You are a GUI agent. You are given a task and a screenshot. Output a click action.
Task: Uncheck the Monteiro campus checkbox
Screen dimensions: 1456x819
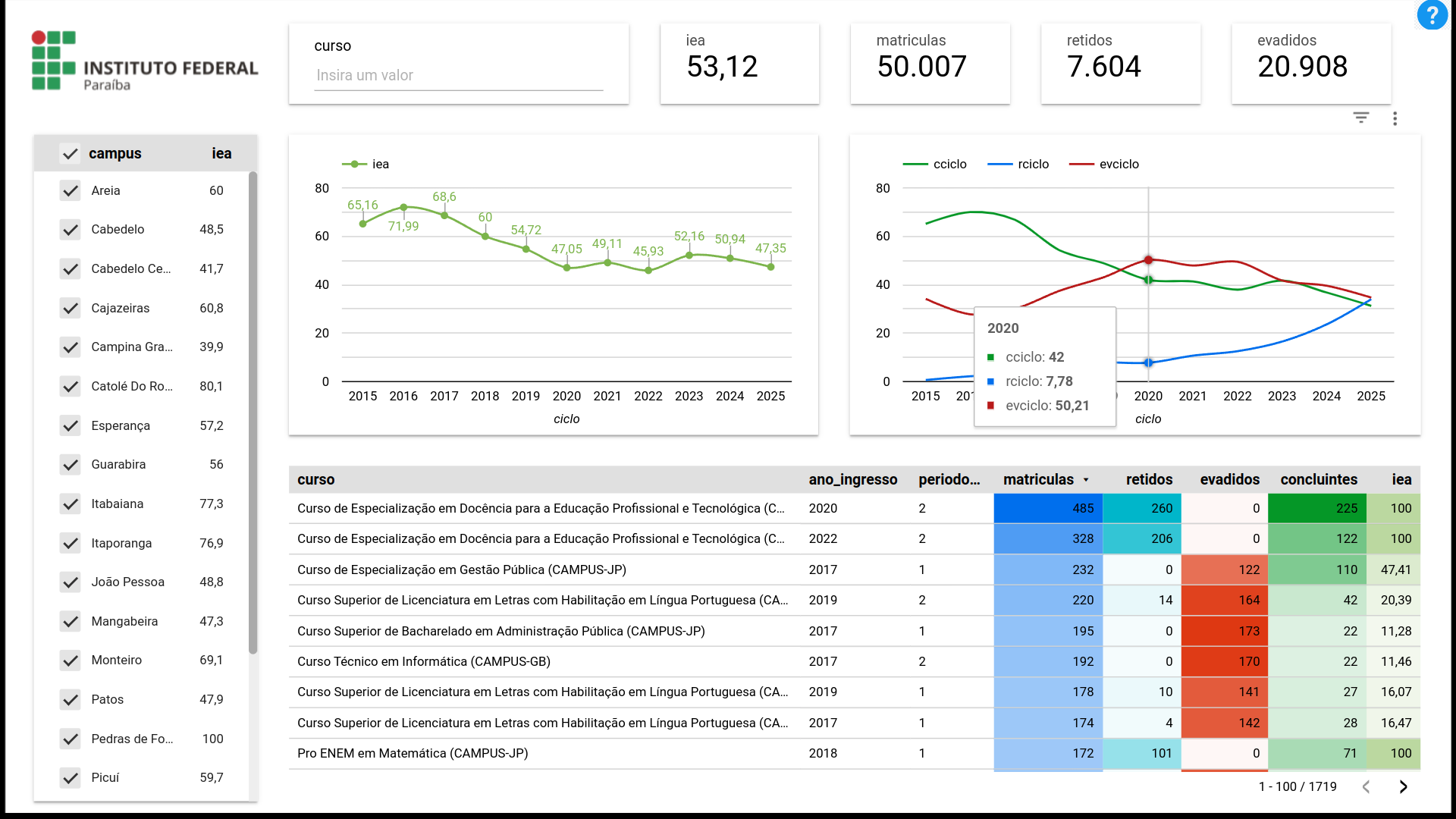pyautogui.click(x=71, y=660)
